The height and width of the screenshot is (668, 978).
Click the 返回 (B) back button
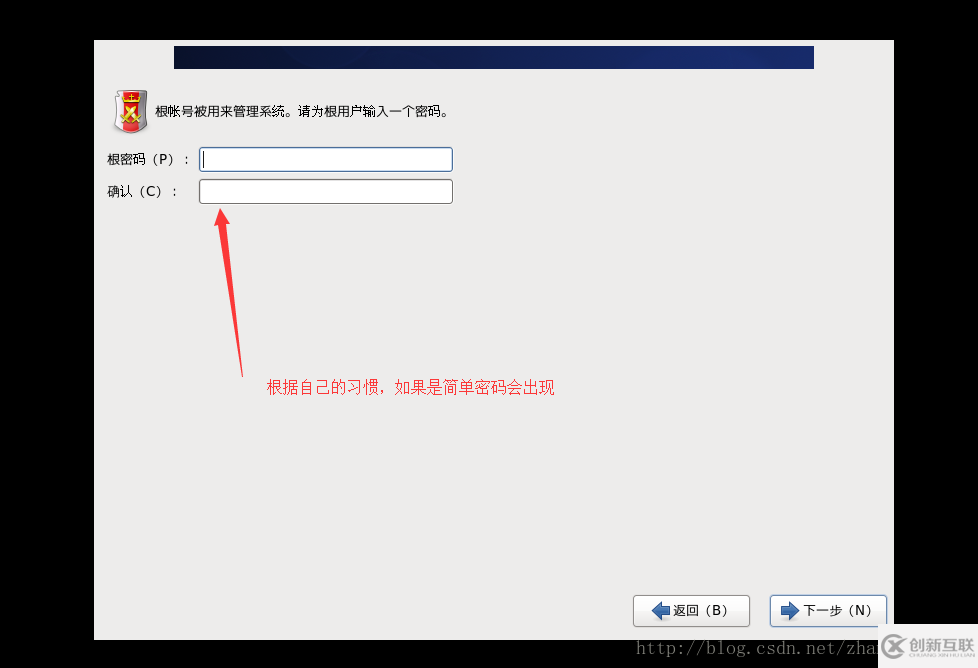(x=691, y=611)
